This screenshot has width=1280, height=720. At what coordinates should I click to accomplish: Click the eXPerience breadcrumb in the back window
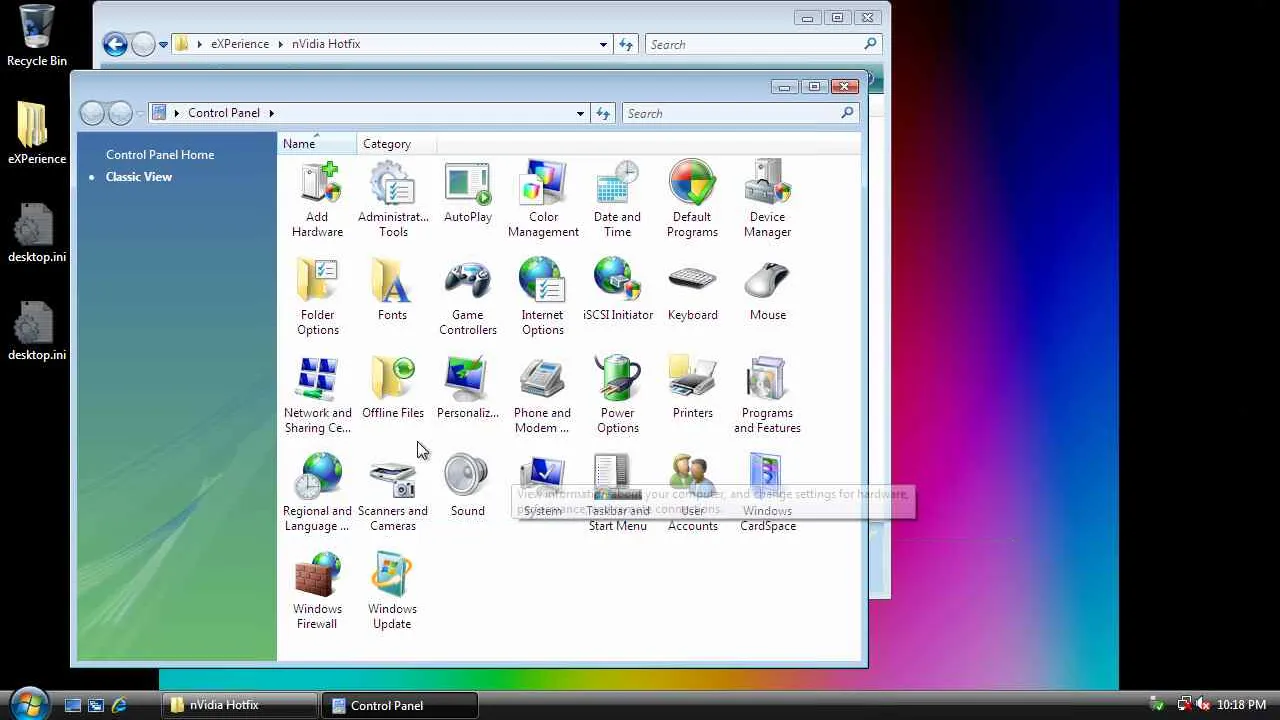tap(240, 44)
